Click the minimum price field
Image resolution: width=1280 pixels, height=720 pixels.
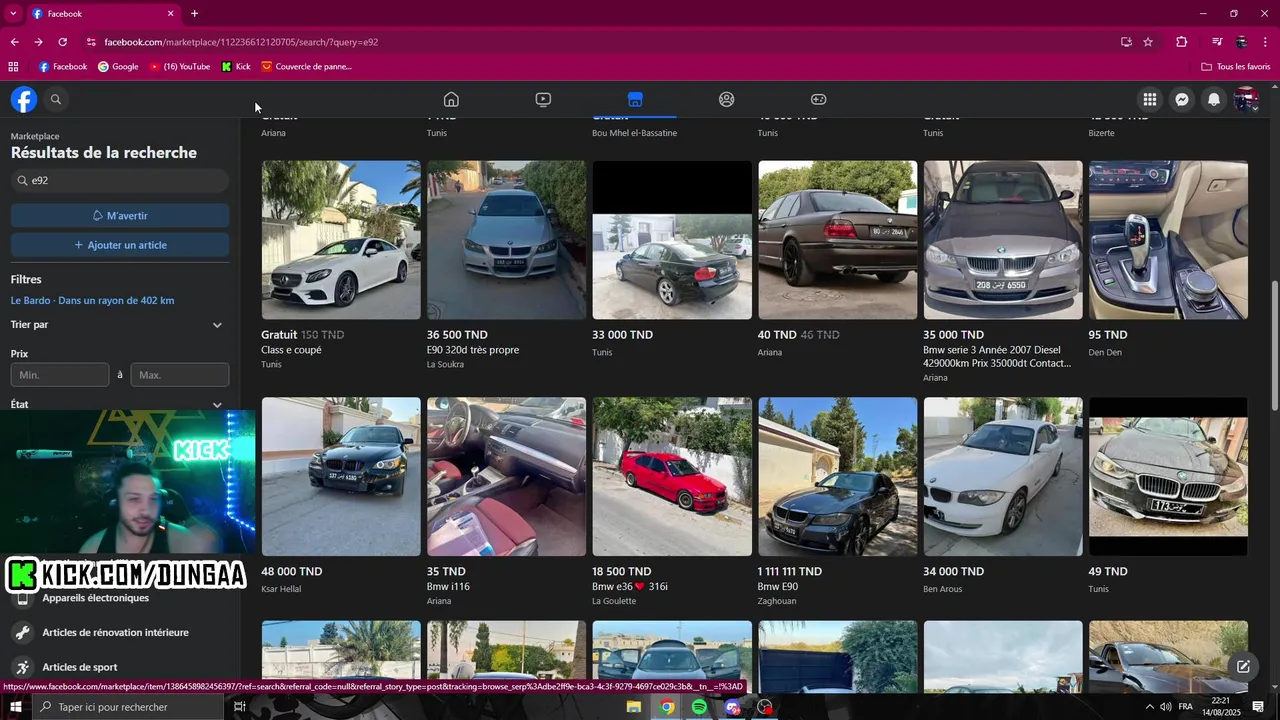60,375
